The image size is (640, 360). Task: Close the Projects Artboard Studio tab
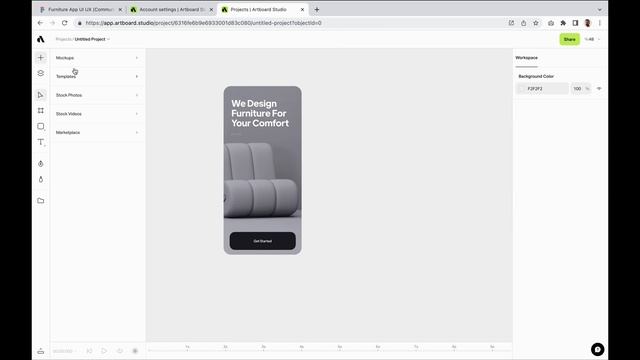point(302,9)
